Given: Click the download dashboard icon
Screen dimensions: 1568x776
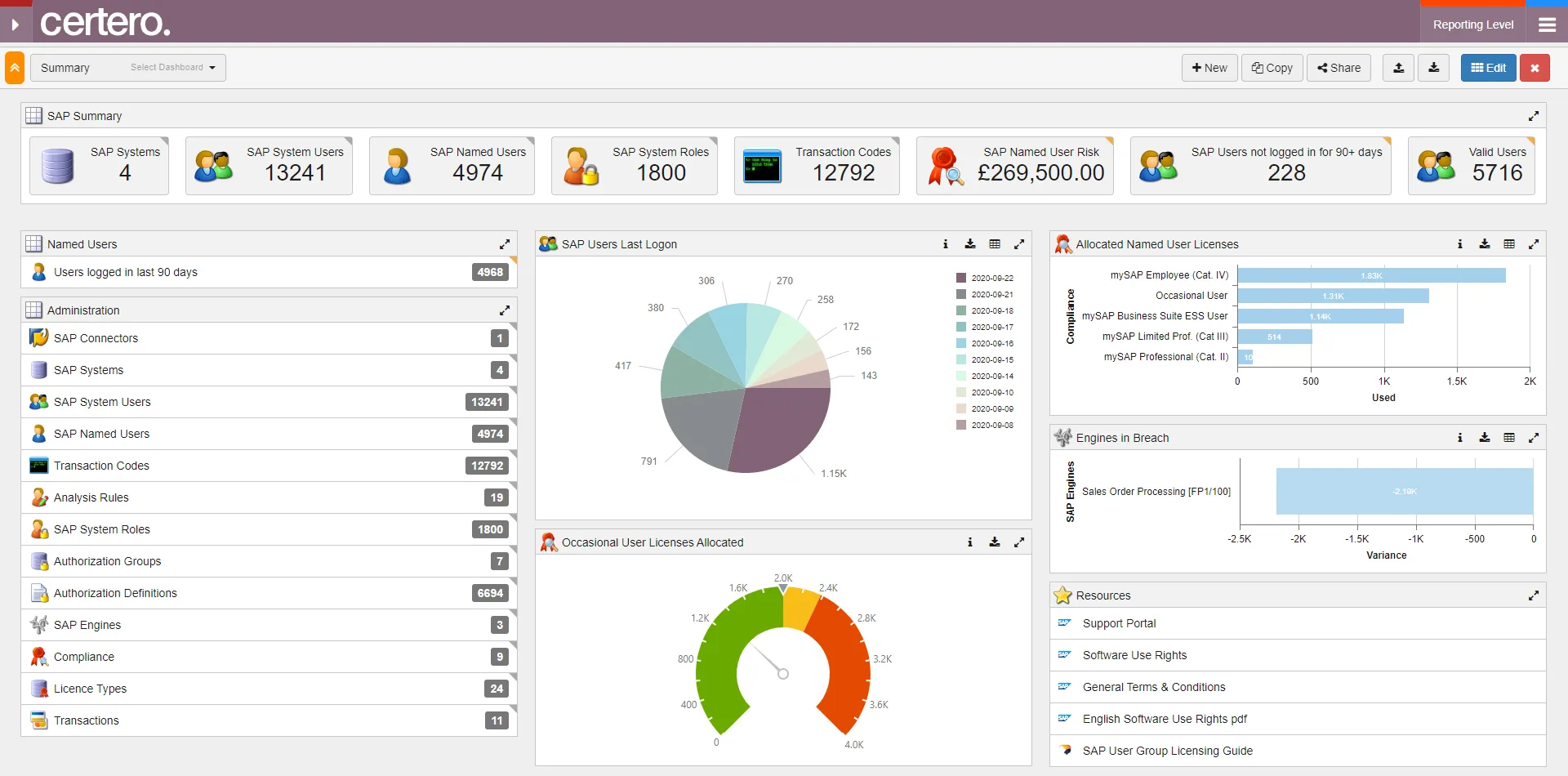Looking at the screenshot, I should tap(1433, 68).
